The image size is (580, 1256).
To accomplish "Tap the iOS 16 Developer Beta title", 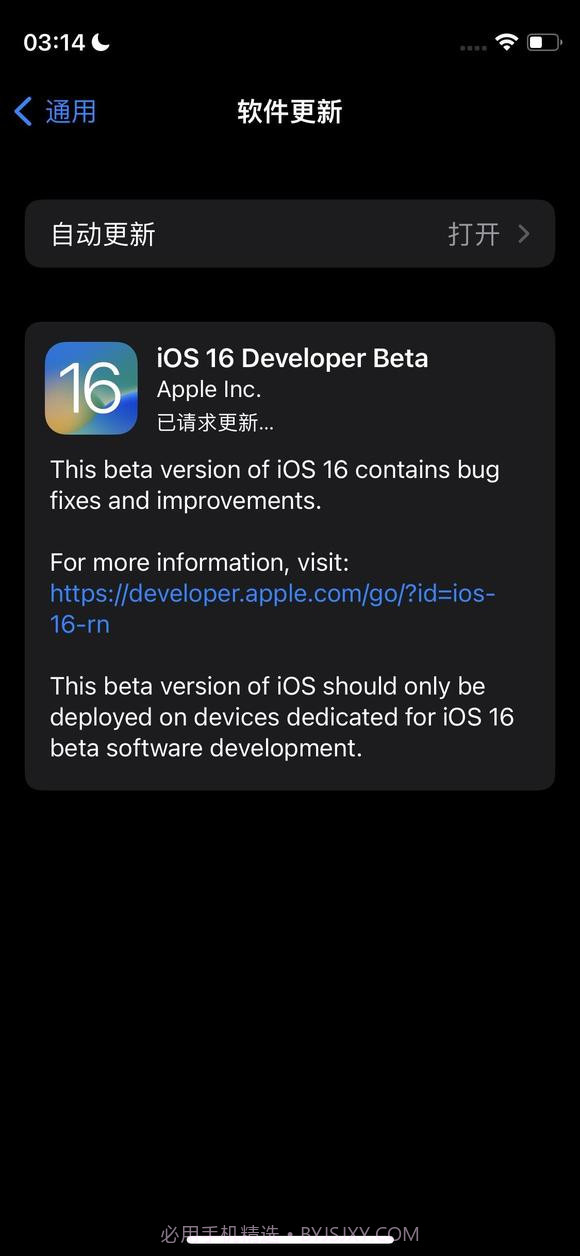I will click(x=292, y=357).
